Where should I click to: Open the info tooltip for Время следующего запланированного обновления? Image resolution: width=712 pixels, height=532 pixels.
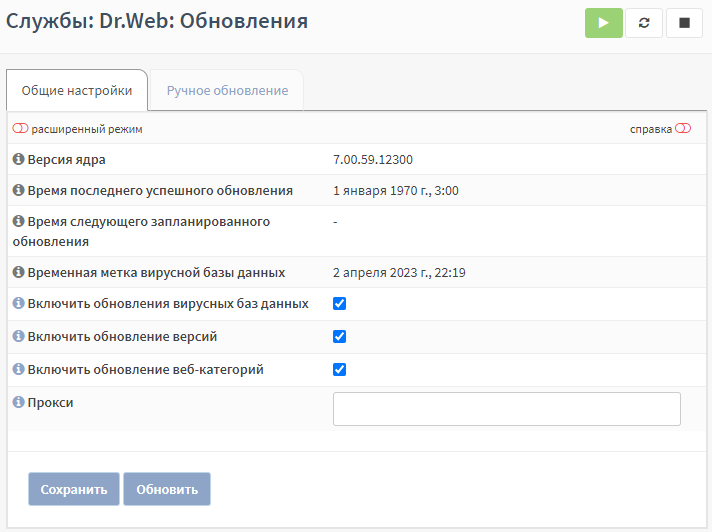[x=18, y=221]
